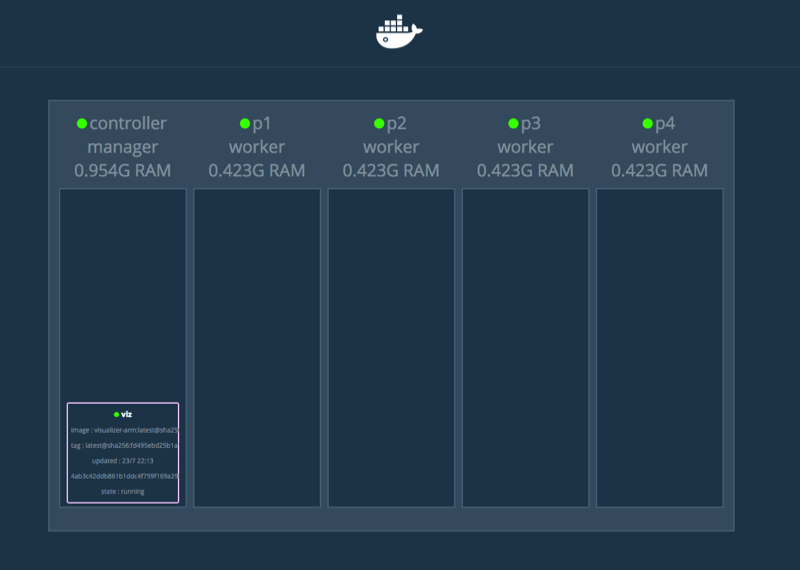Select the p1 node name

coord(262,124)
